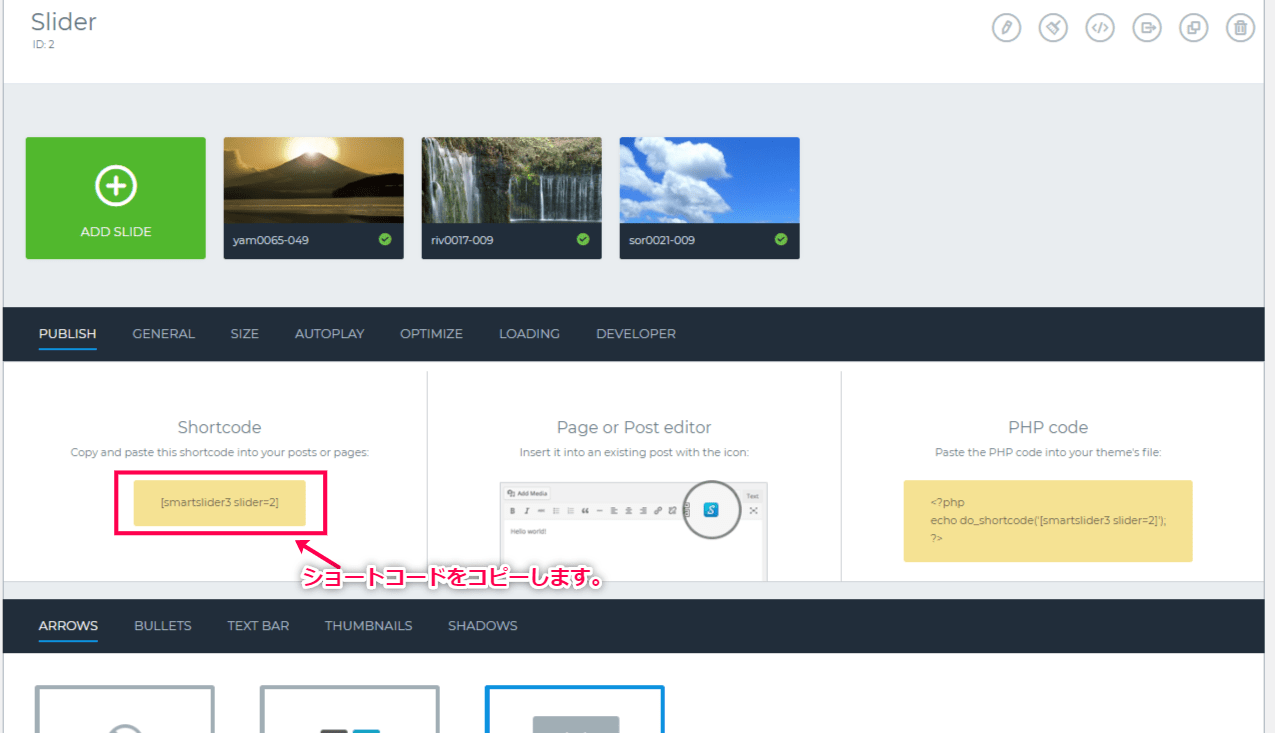The height and width of the screenshot is (733, 1275).
Task: Open the Developer tab
Action: click(x=635, y=334)
